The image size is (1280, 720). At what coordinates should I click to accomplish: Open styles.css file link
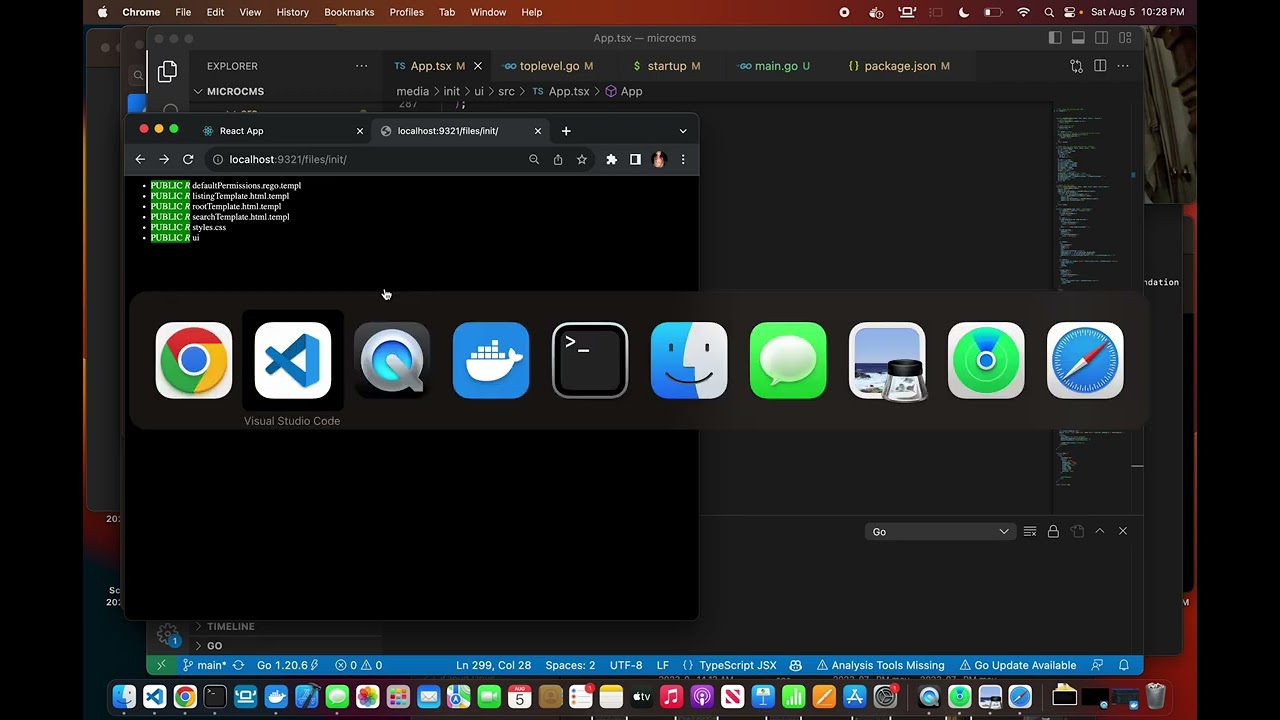pos(209,227)
